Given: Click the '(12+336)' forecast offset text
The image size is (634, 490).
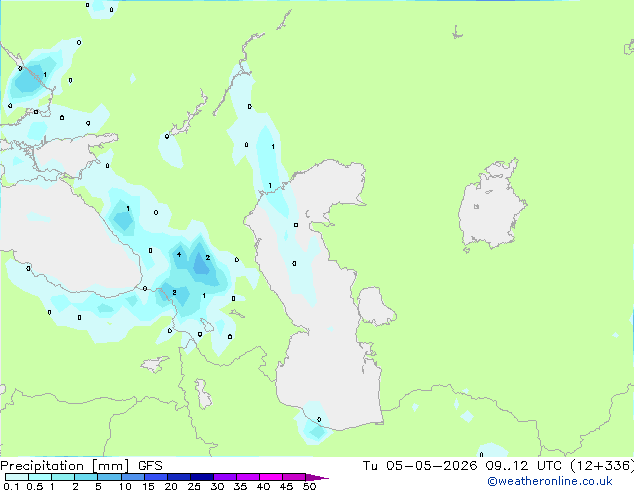Looking at the screenshot, I should click(602, 466).
